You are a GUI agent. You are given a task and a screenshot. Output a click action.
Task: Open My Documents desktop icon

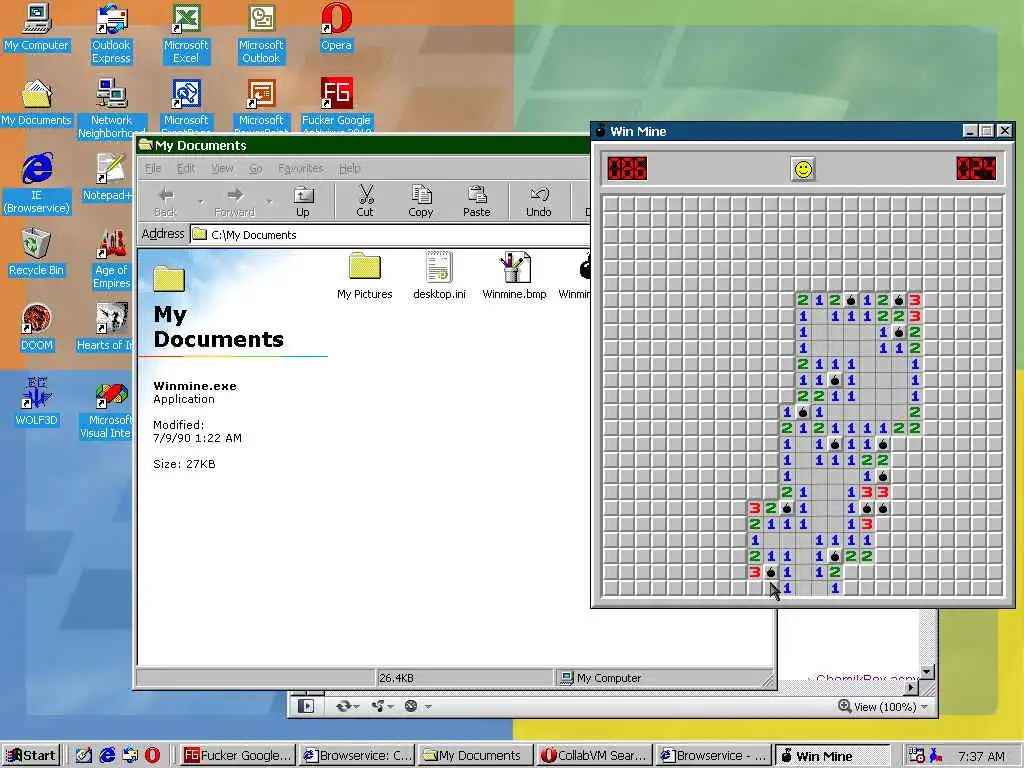point(36,103)
